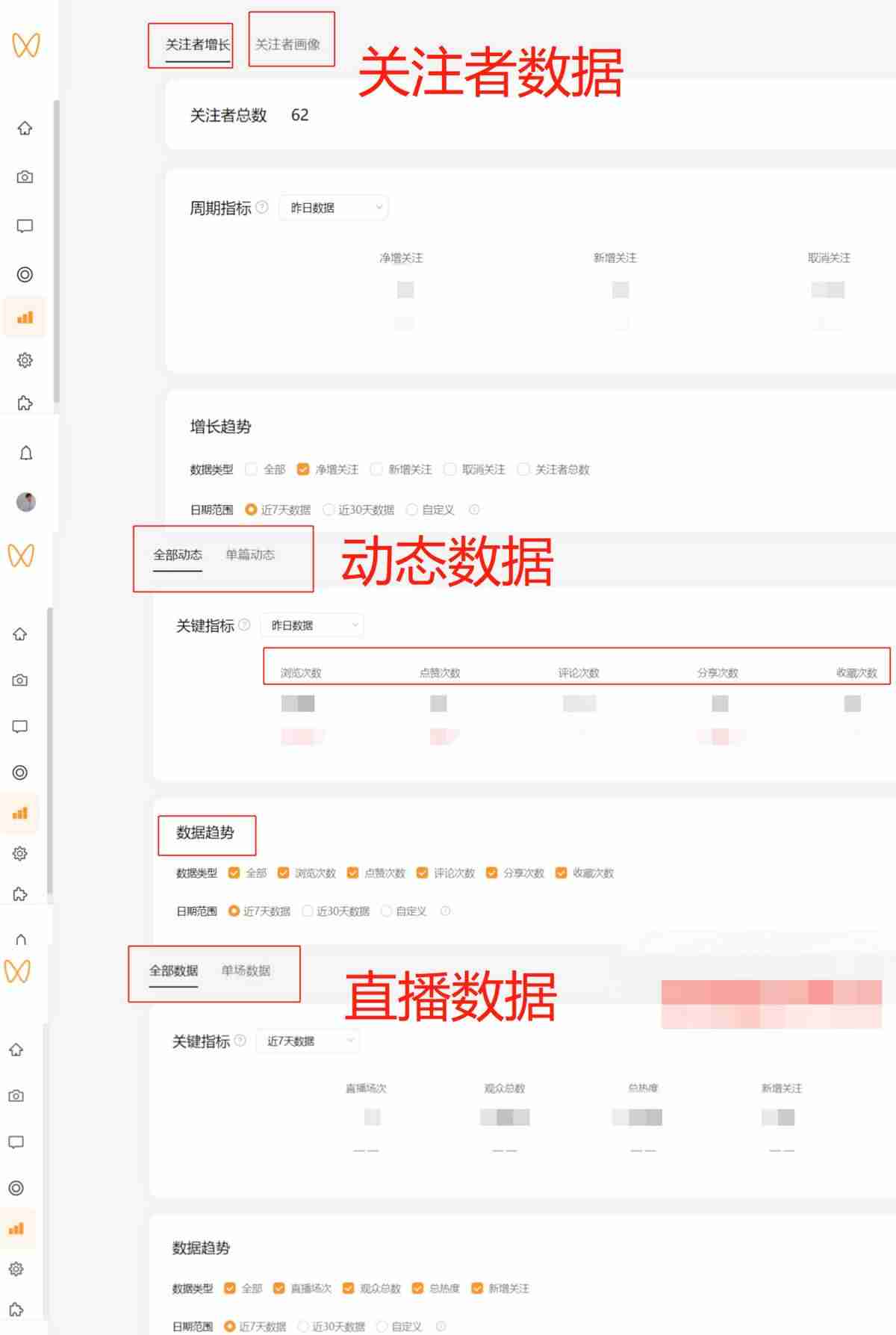The width and height of the screenshot is (896, 1335).
Task: Select bar-chart icon in 动态数据 sidebar
Action: pos(20,813)
